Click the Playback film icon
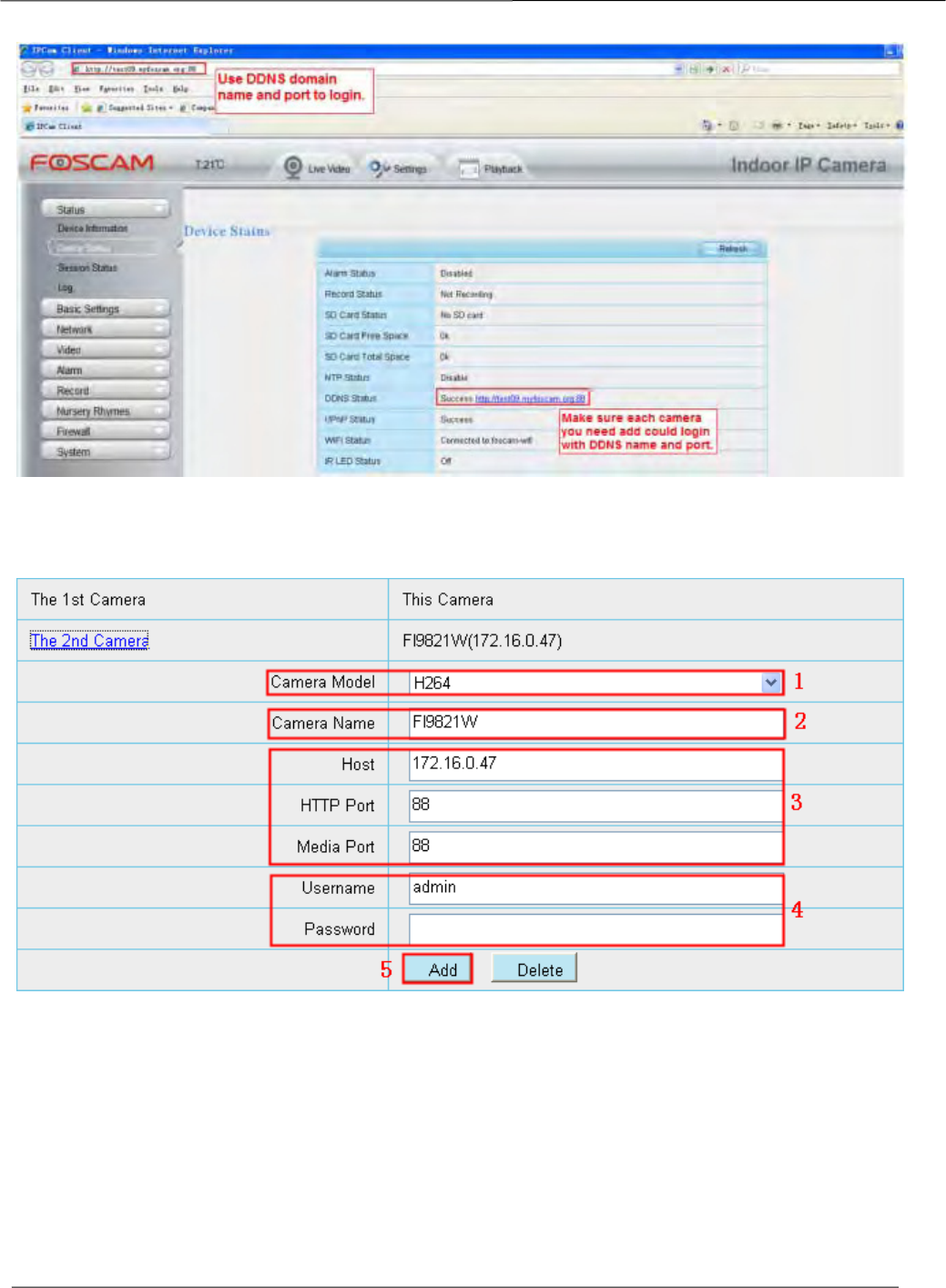Viewport: 946px width, 1288px height. coord(468,168)
